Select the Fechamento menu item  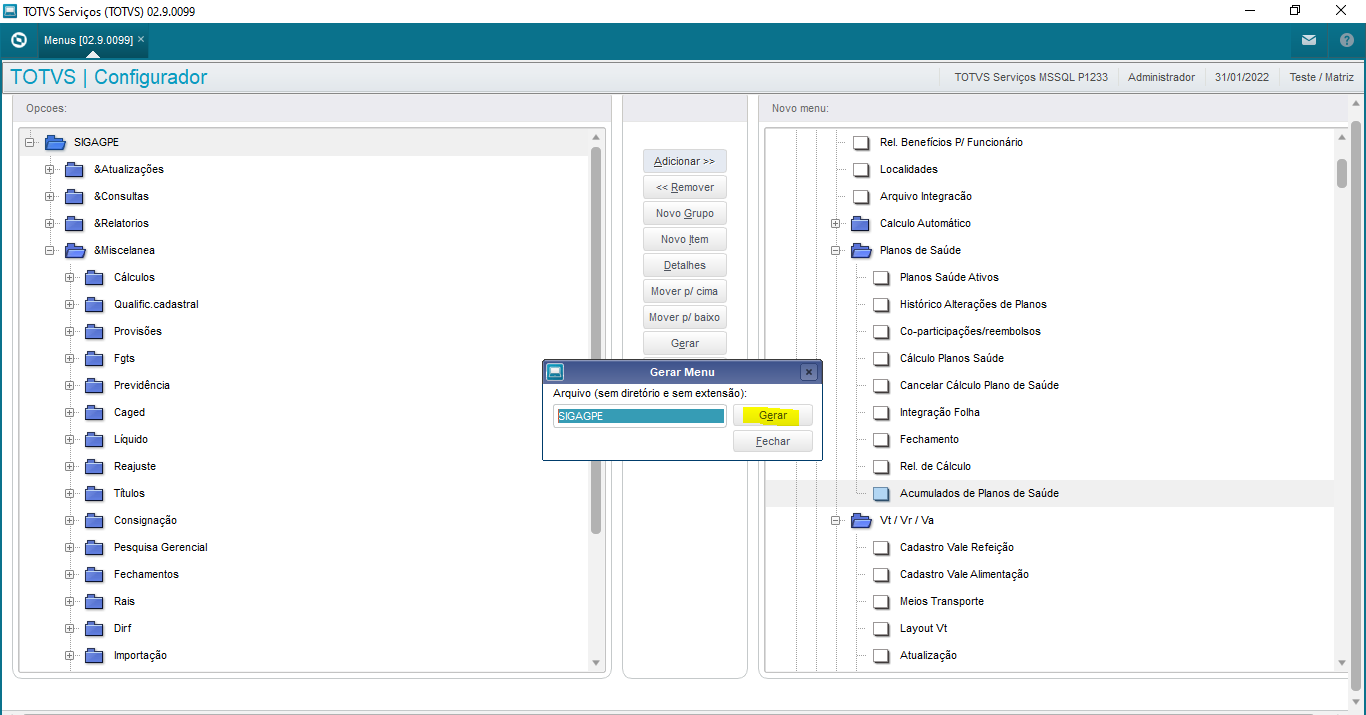coord(929,439)
